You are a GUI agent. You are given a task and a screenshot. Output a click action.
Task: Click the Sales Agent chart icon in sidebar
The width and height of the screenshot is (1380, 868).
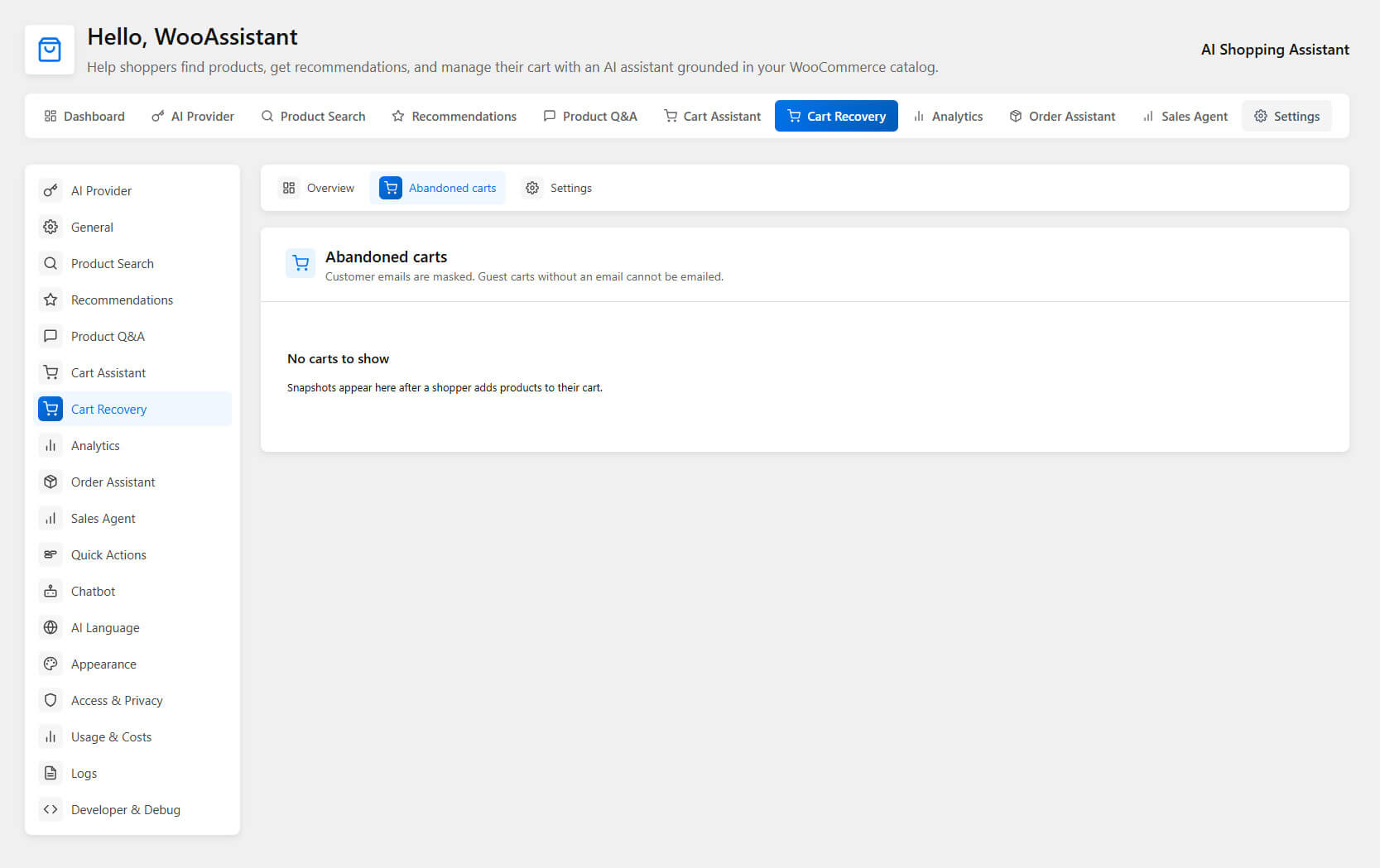pyautogui.click(x=50, y=518)
